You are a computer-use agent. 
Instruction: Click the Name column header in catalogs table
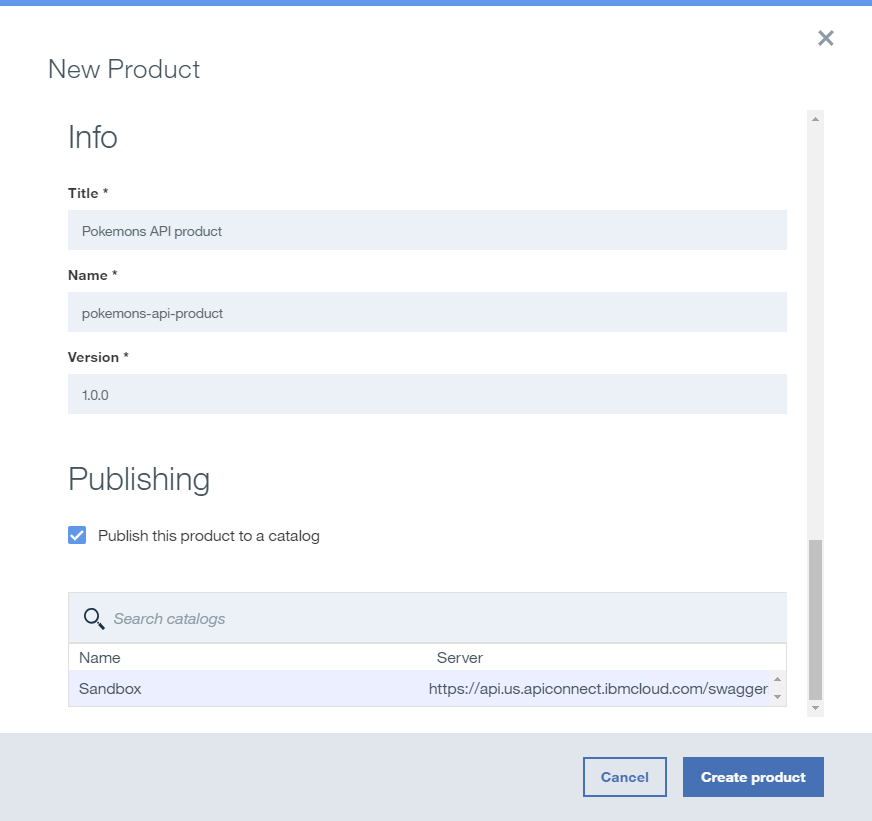[100, 658]
